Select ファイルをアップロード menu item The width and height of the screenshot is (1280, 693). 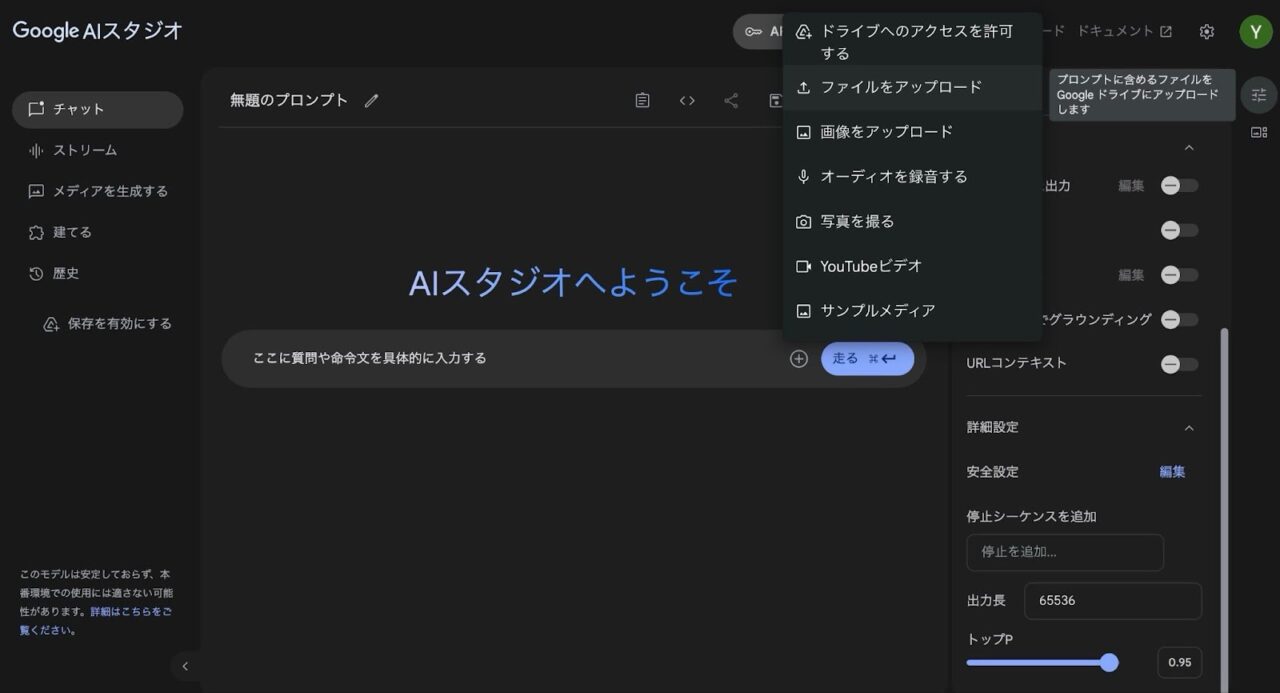pyautogui.click(x=912, y=87)
